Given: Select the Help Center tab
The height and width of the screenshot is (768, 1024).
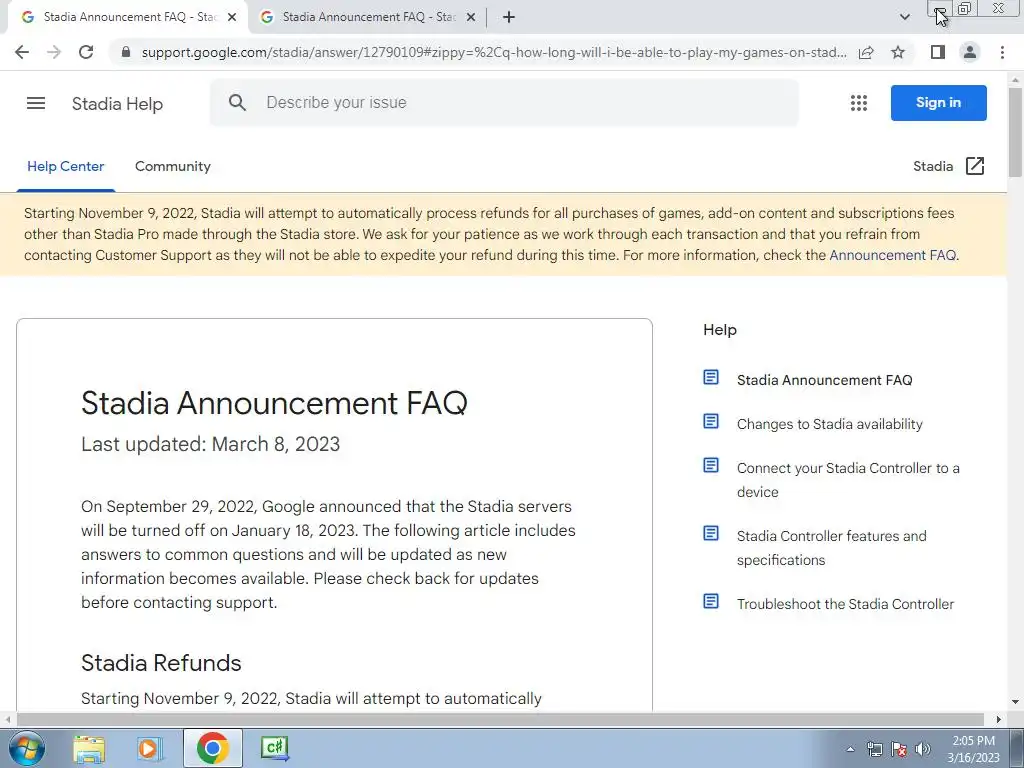Looking at the screenshot, I should 66,167.
